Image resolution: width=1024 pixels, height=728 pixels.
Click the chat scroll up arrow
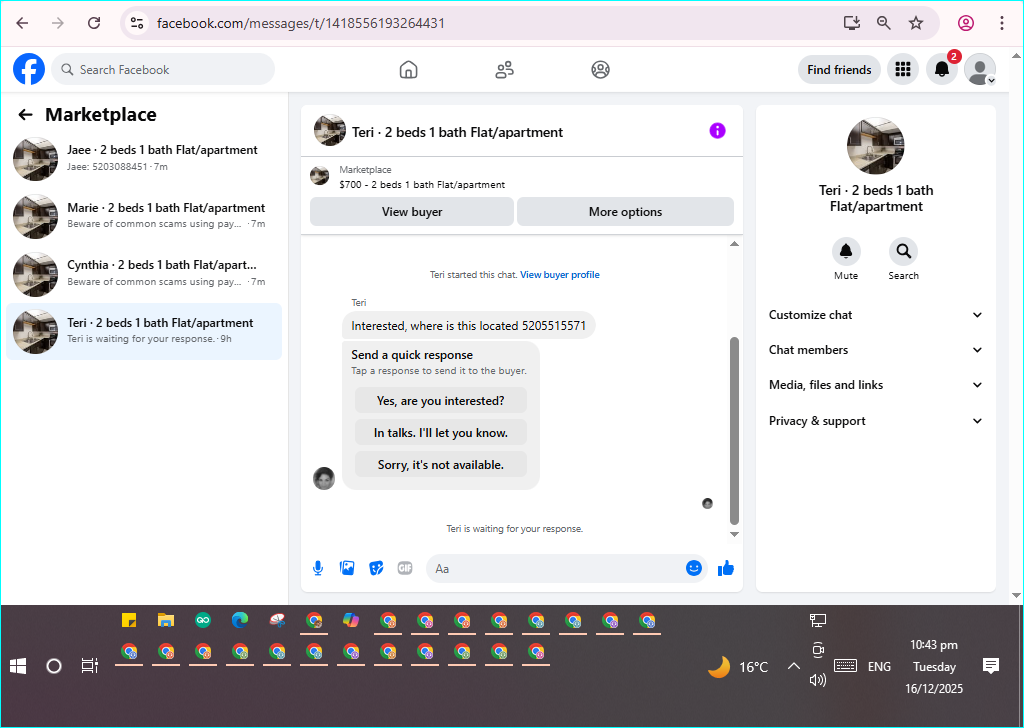734,244
